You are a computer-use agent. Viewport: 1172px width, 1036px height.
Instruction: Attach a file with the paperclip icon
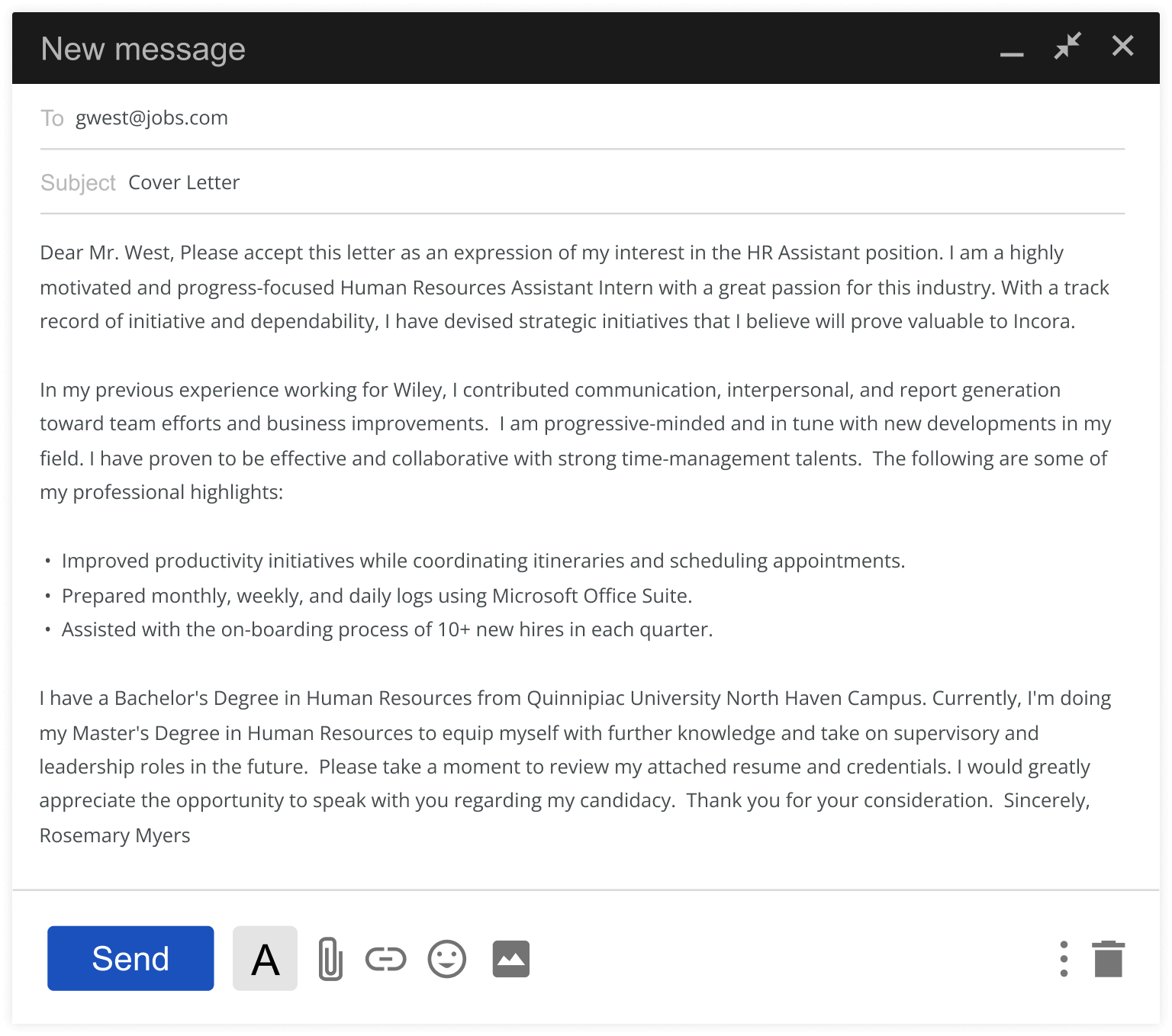[x=330, y=959]
